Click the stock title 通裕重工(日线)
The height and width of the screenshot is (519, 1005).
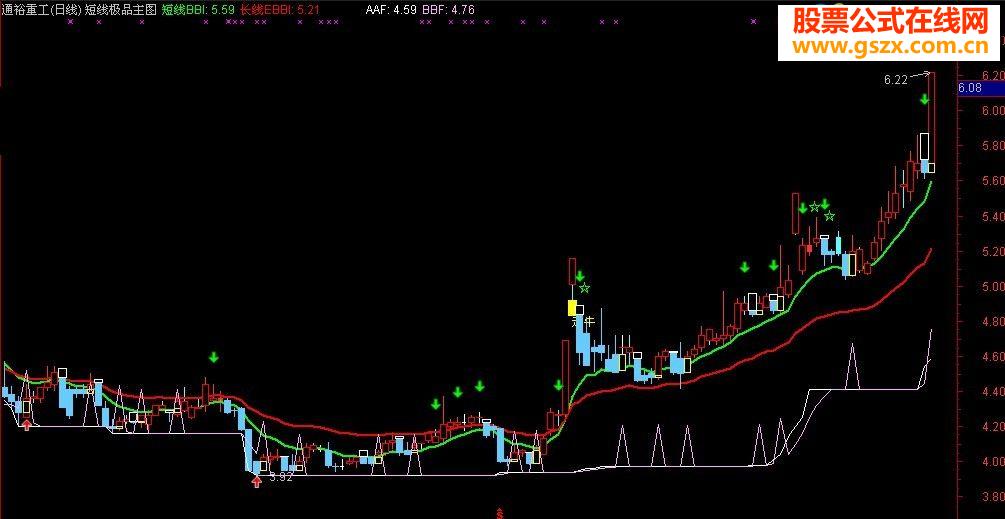(42, 9)
